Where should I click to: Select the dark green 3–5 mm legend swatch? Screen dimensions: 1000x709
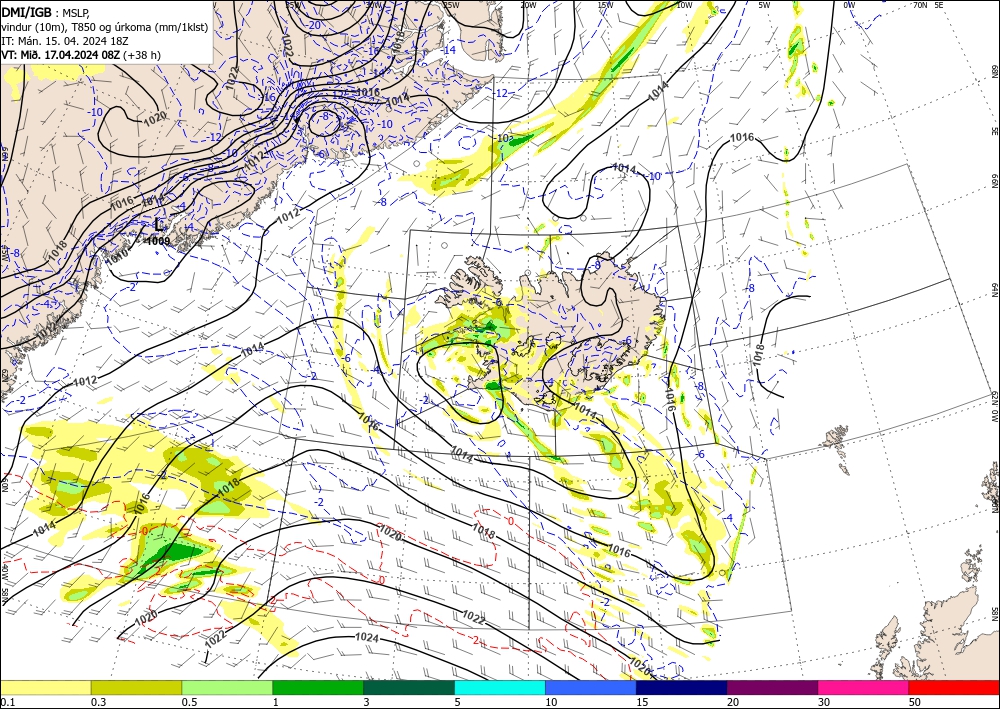click(x=409, y=687)
